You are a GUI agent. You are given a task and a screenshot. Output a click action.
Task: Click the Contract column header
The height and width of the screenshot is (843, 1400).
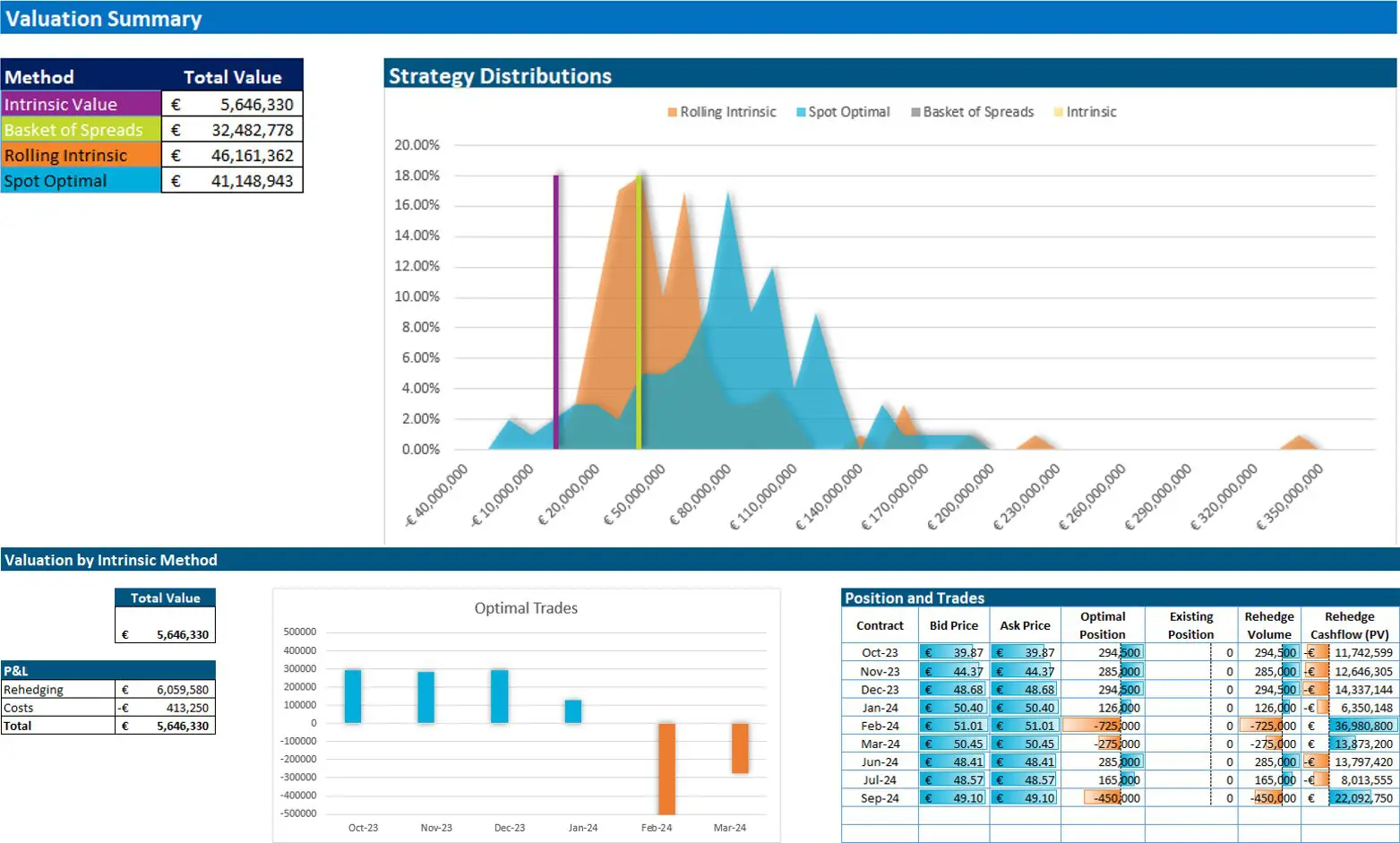(x=880, y=625)
